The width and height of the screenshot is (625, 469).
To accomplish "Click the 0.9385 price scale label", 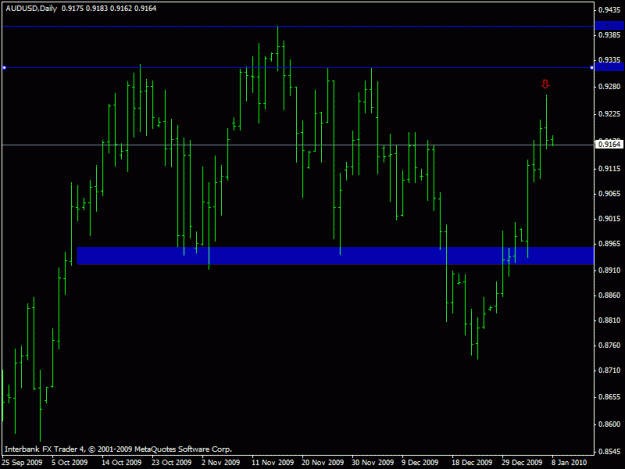I will 609,35.
